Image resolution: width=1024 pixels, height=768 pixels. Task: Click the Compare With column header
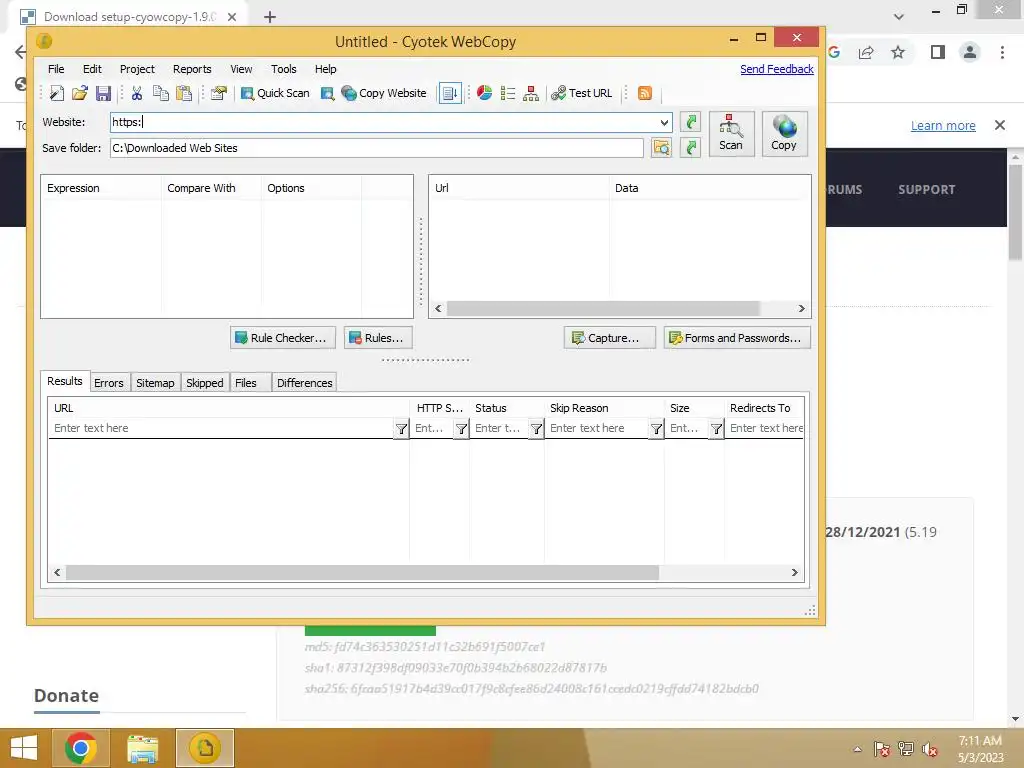point(210,188)
